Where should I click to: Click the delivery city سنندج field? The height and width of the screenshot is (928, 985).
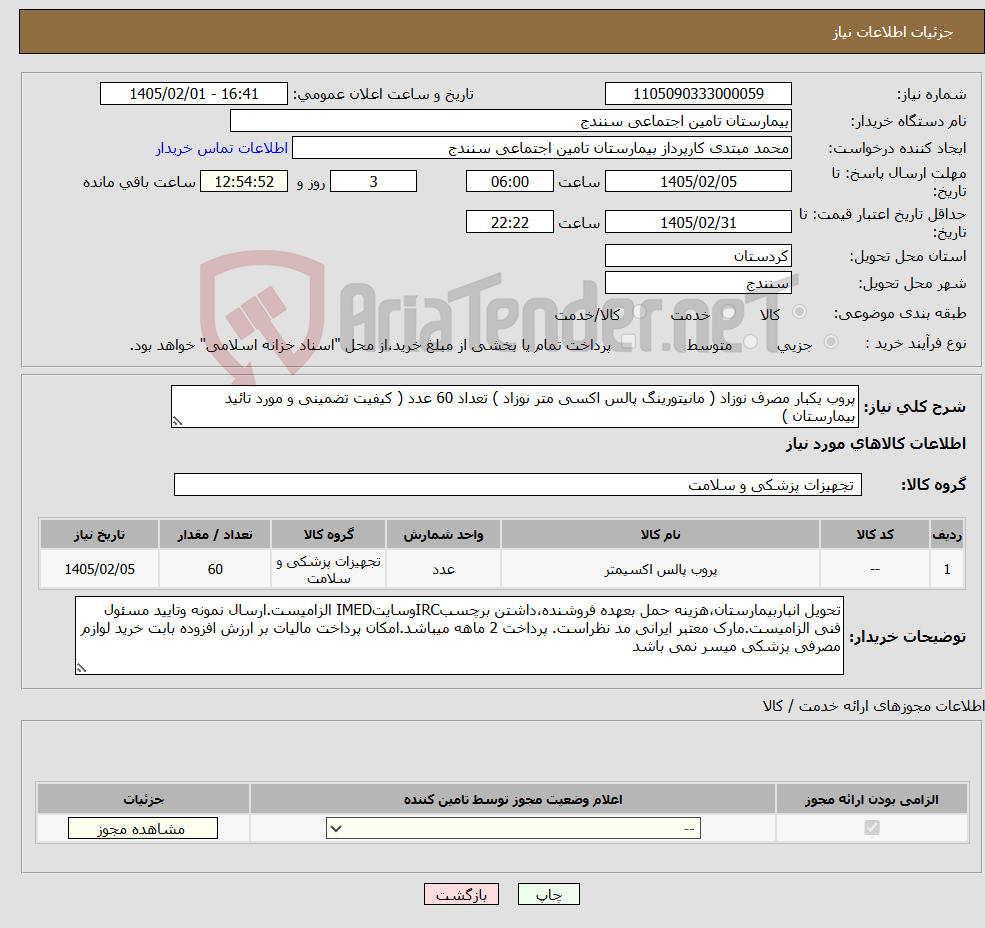click(x=698, y=283)
